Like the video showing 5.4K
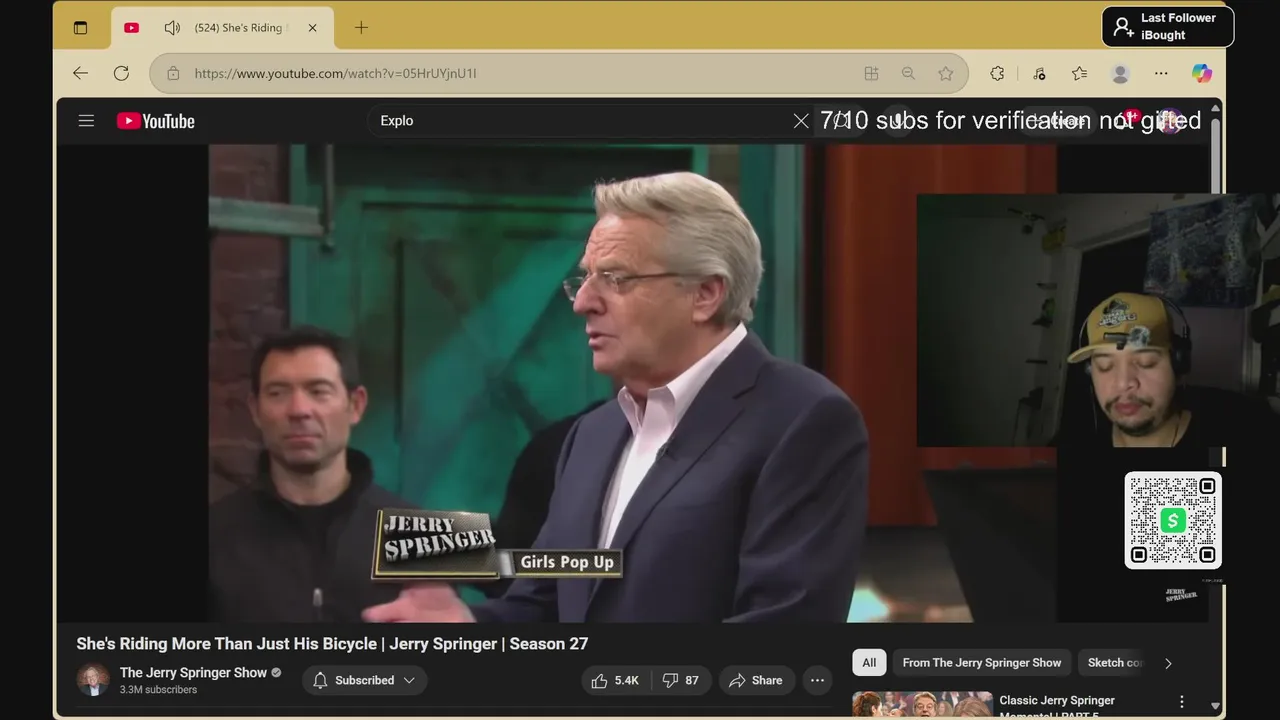 pyautogui.click(x=615, y=680)
